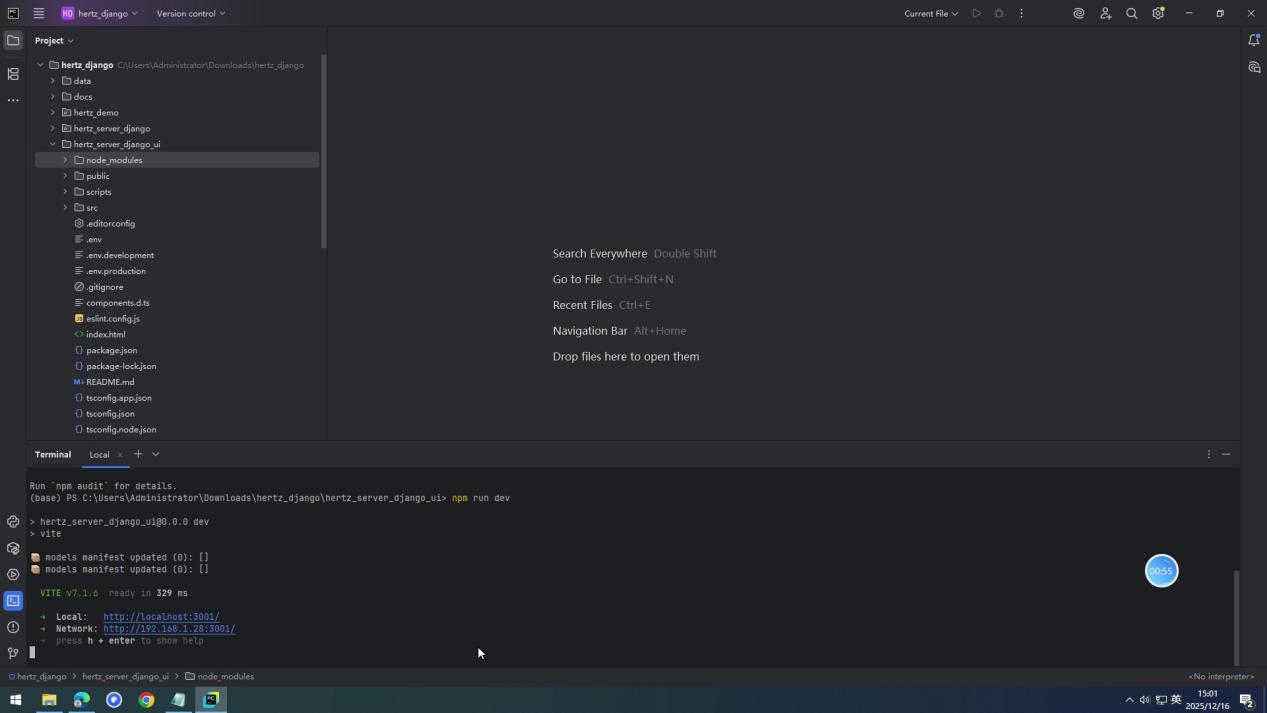1267x713 pixels.
Task: Open the Network URL 192.168.1.28:3001
Action: (x=168, y=629)
